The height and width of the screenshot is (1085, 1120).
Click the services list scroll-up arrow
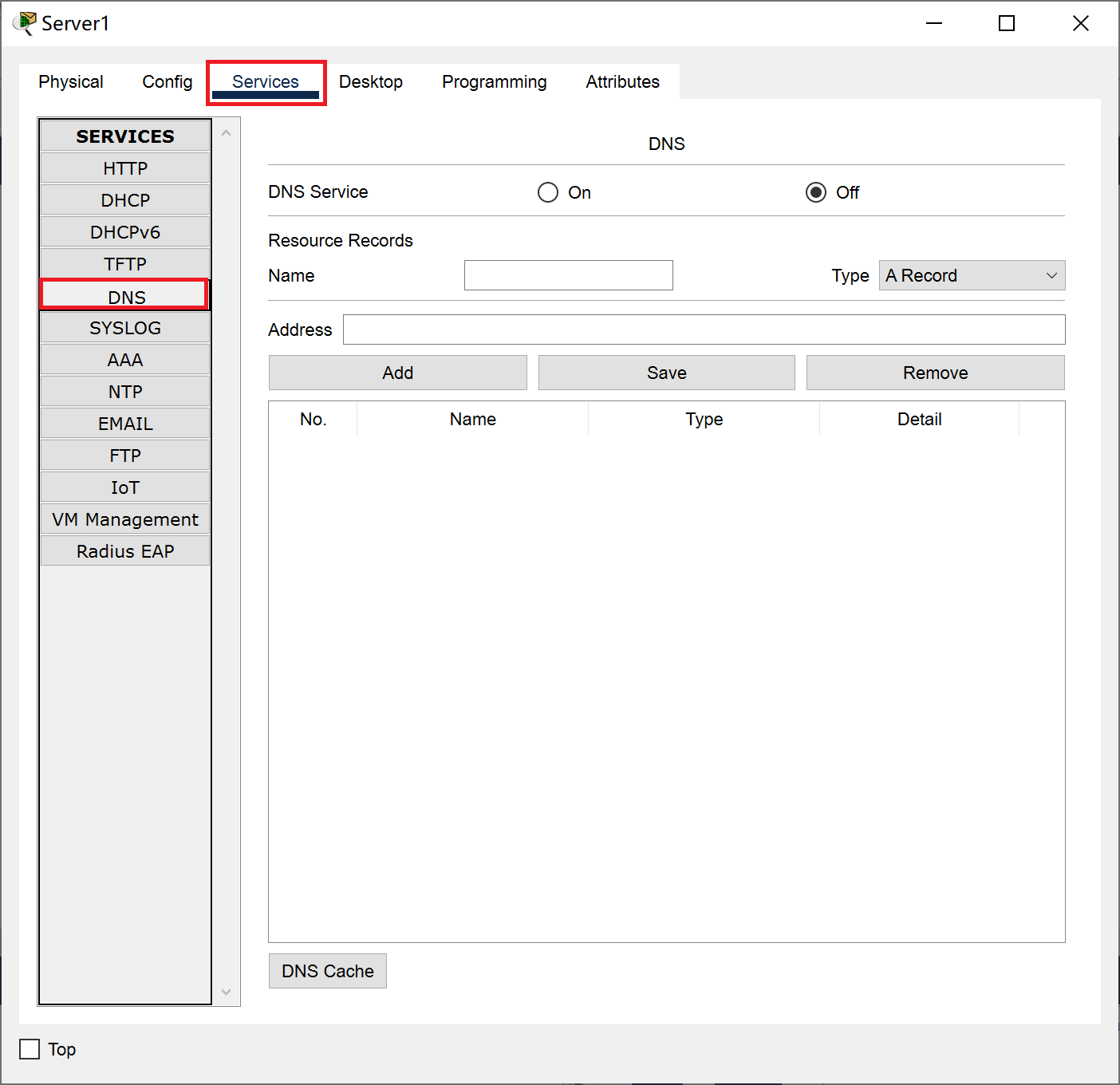point(227,133)
